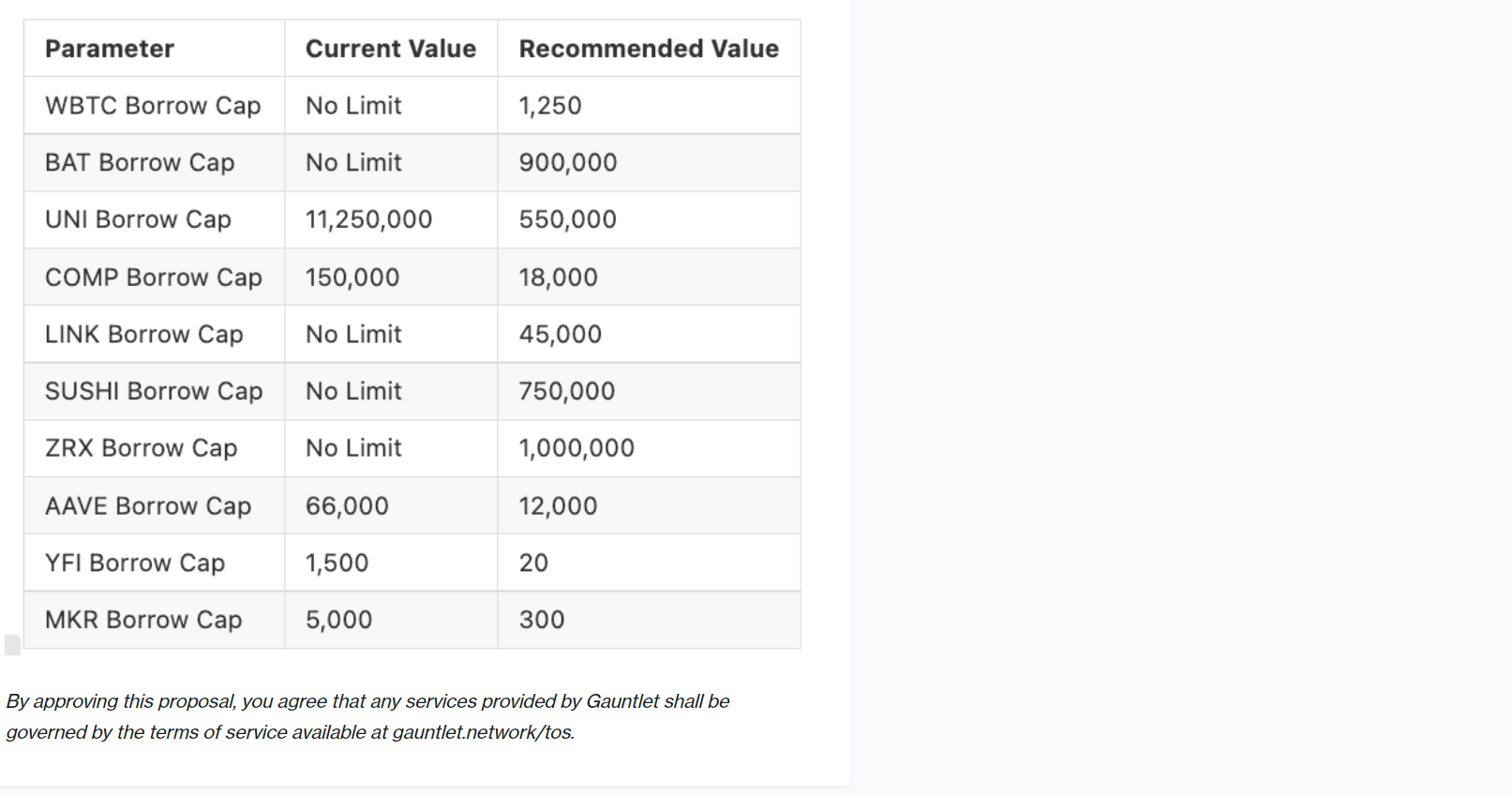1512x796 pixels.
Task: Click MKR recommended value 300
Action: point(542,620)
